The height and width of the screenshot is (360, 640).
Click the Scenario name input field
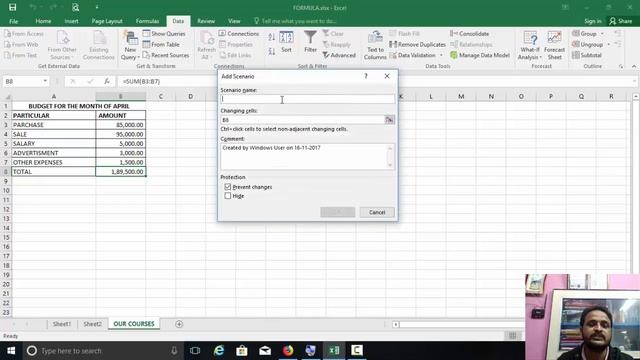(x=308, y=99)
